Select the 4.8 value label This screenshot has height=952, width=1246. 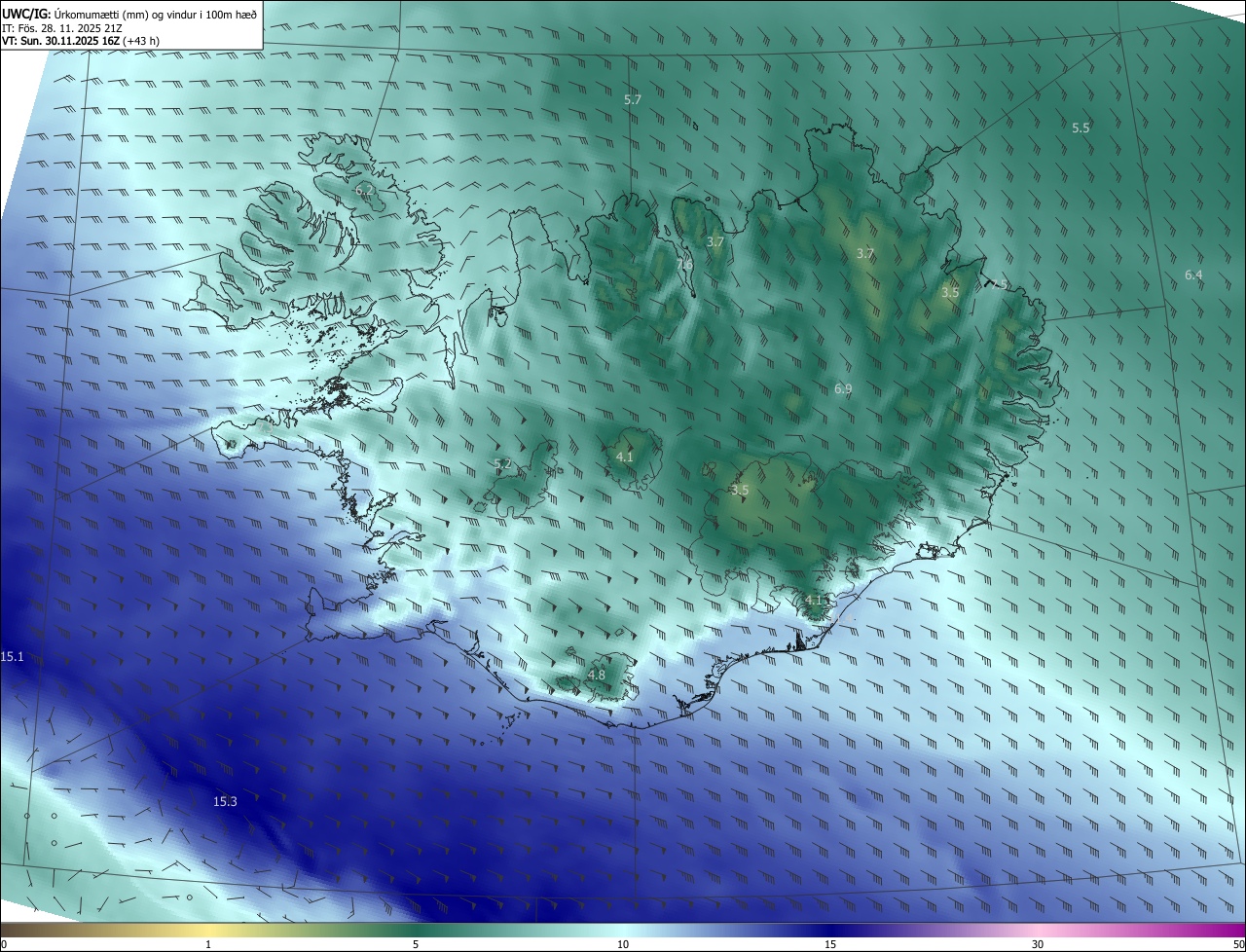[x=597, y=675]
